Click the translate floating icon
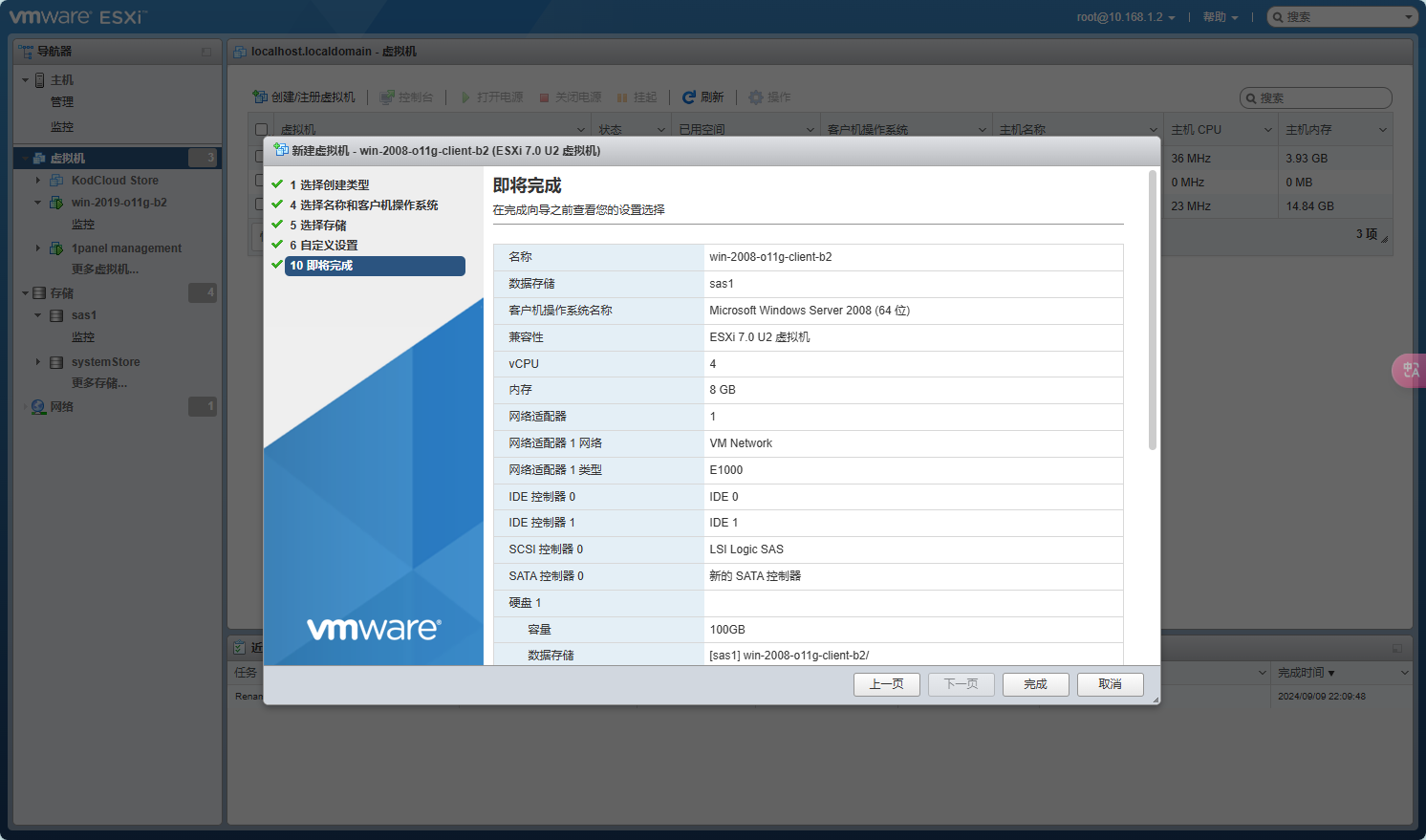The width and height of the screenshot is (1426, 840). (x=1410, y=370)
